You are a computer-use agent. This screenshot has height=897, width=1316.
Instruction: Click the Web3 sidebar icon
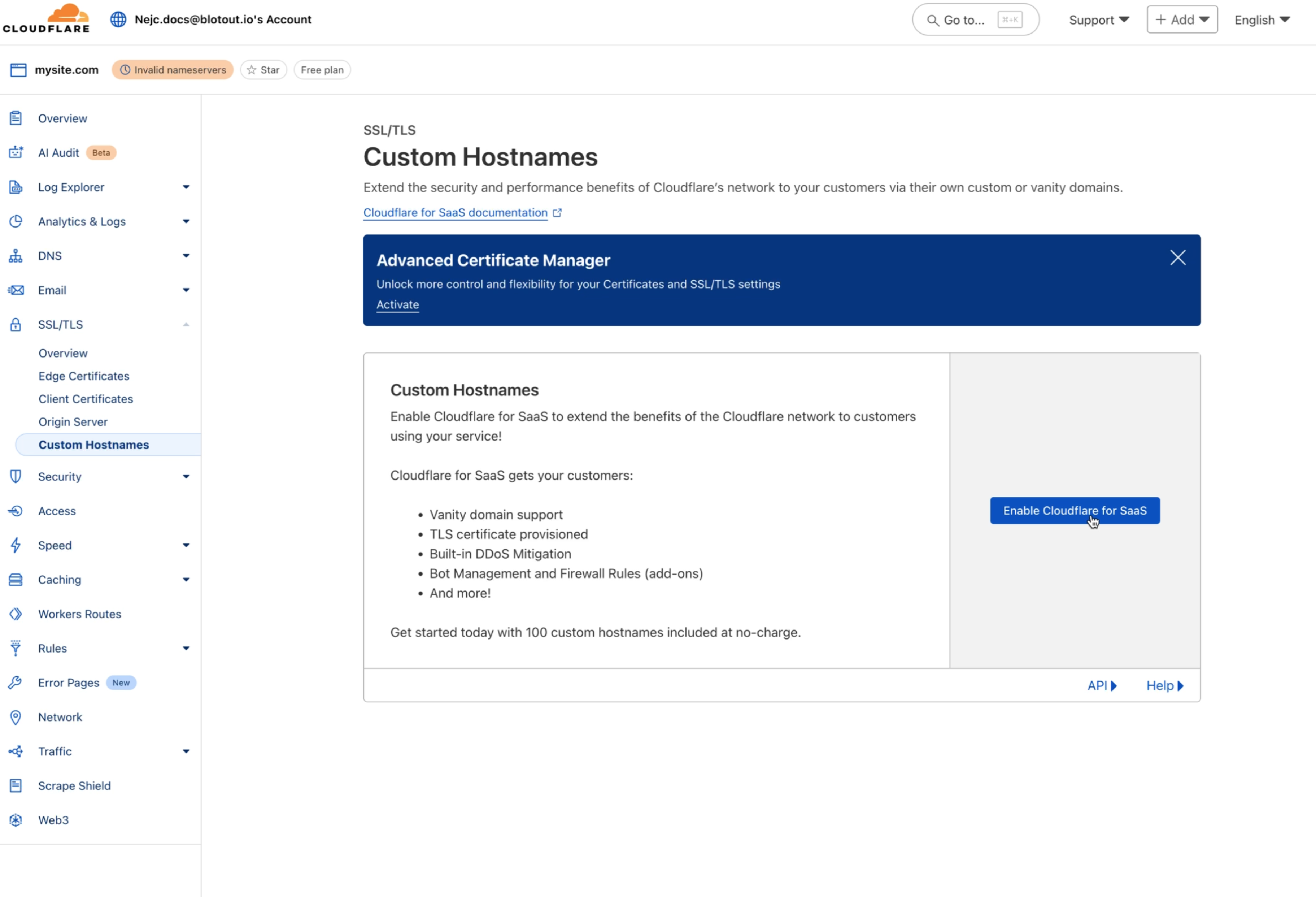click(16, 820)
